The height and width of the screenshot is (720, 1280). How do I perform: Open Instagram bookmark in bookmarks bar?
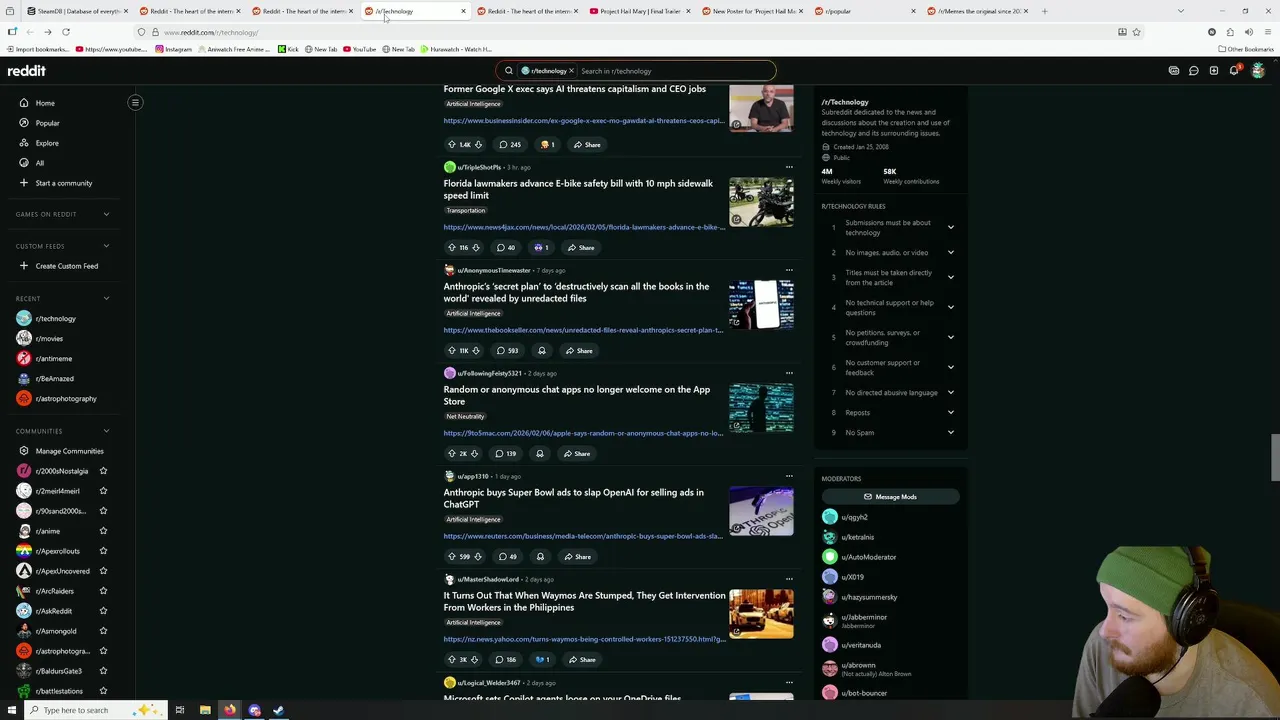click(x=173, y=49)
